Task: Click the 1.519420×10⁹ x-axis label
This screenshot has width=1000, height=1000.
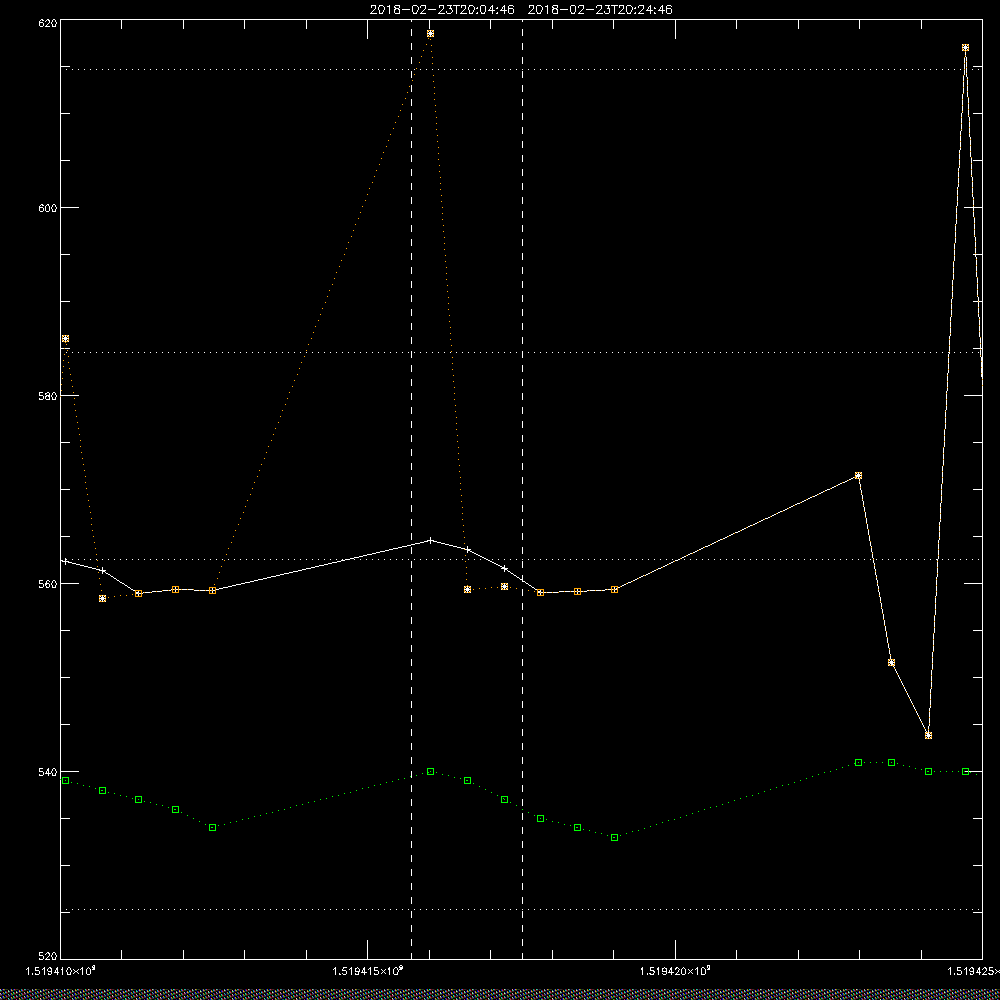Action: (675, 971)
